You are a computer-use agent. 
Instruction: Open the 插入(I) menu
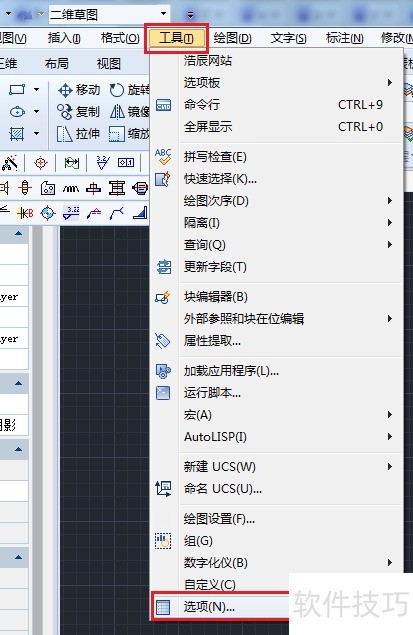pyautogui.click(x=64, y=38)
